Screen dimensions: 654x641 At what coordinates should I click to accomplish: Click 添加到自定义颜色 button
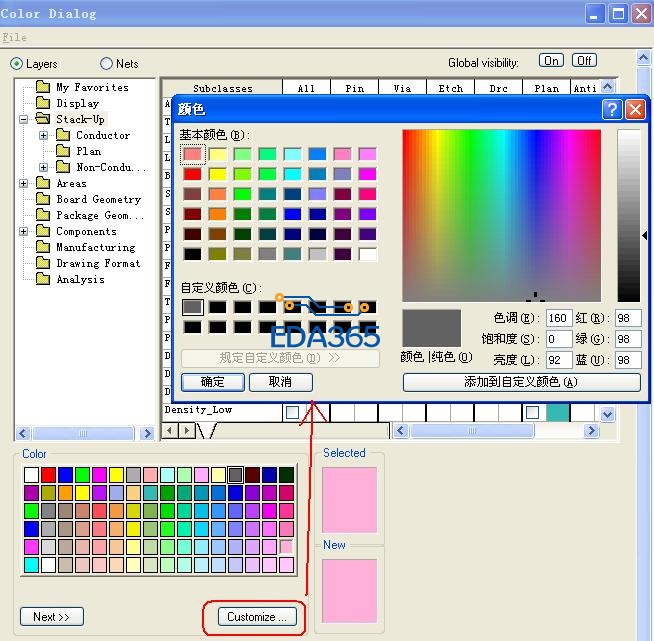(521, 382)
